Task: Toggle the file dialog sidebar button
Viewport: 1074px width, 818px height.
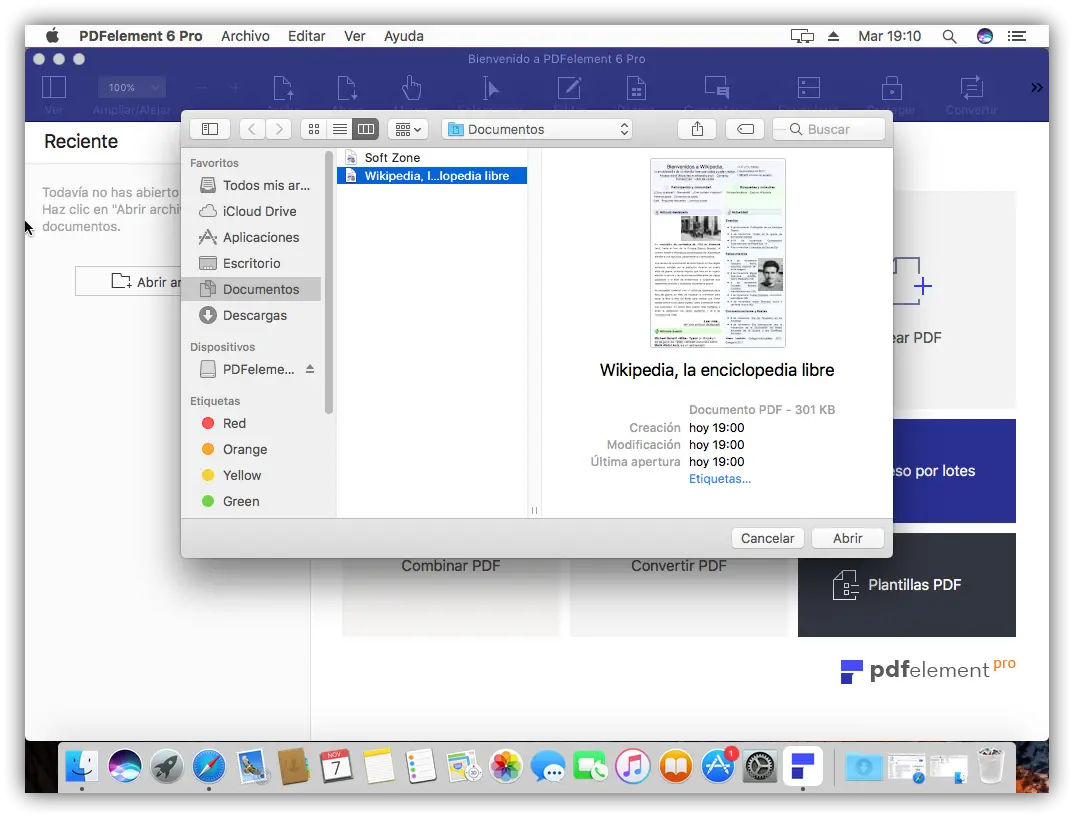Action: [x=210, y=129]
